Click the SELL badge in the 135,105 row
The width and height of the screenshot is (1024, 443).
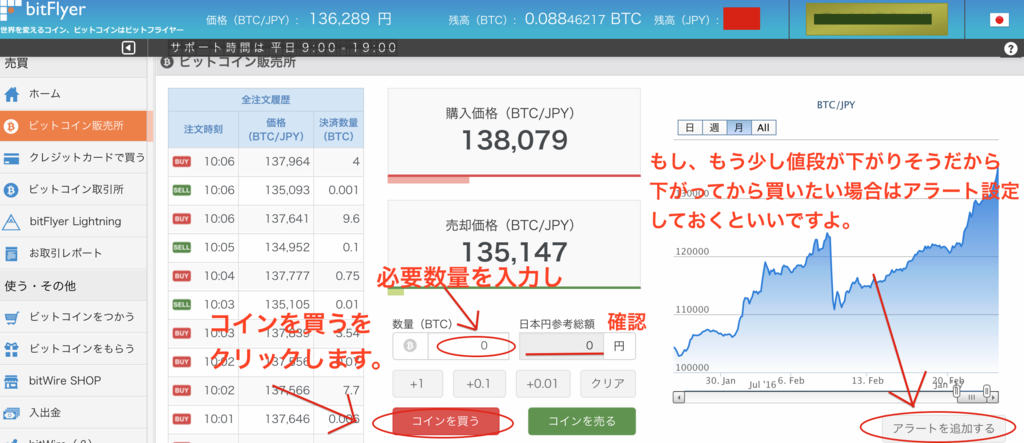pyautogui.click(x=182, y=305)
